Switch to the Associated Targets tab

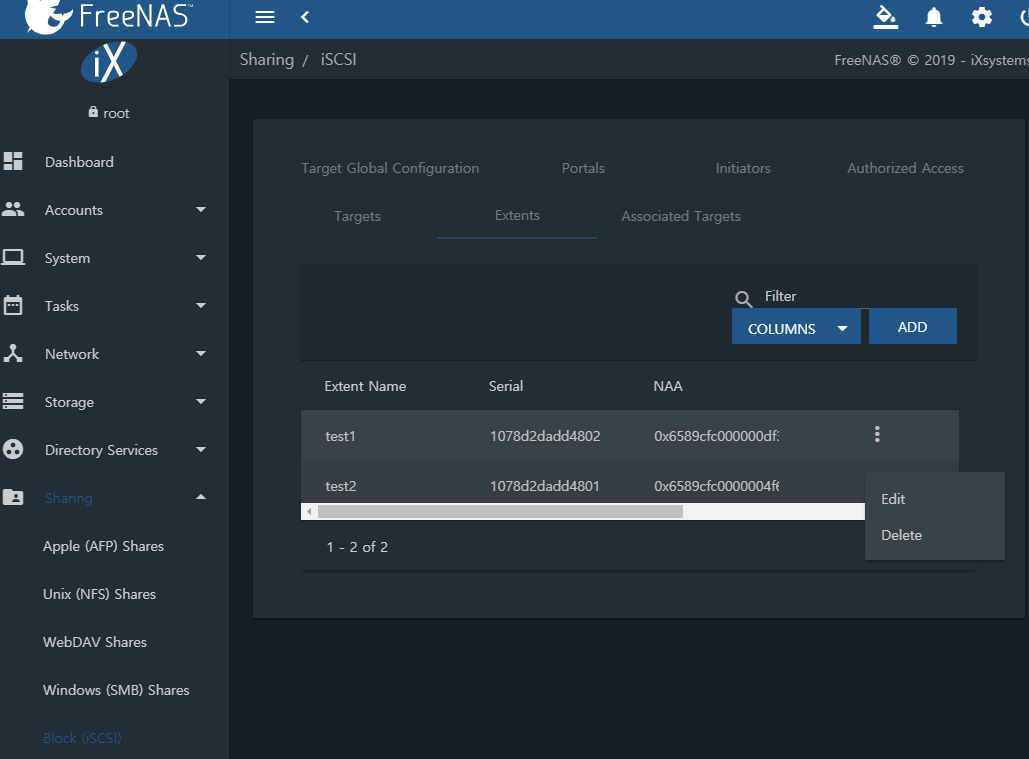[681, 216]
